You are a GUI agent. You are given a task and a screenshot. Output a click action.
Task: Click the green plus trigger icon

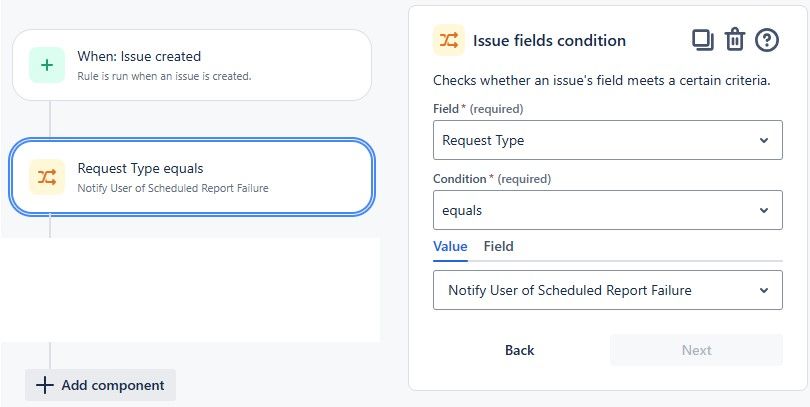(47, 65)
